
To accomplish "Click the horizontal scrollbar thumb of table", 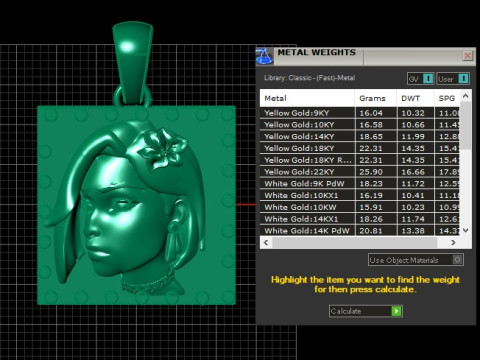I will [354, 243].
